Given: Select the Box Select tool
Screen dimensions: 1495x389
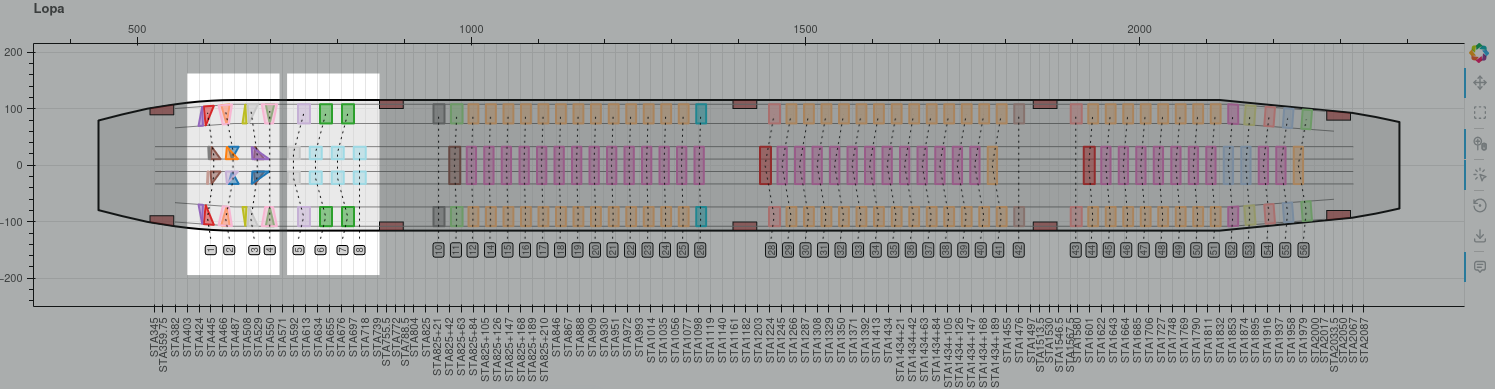Looking at the screenshot, I should pos(1479,113).
